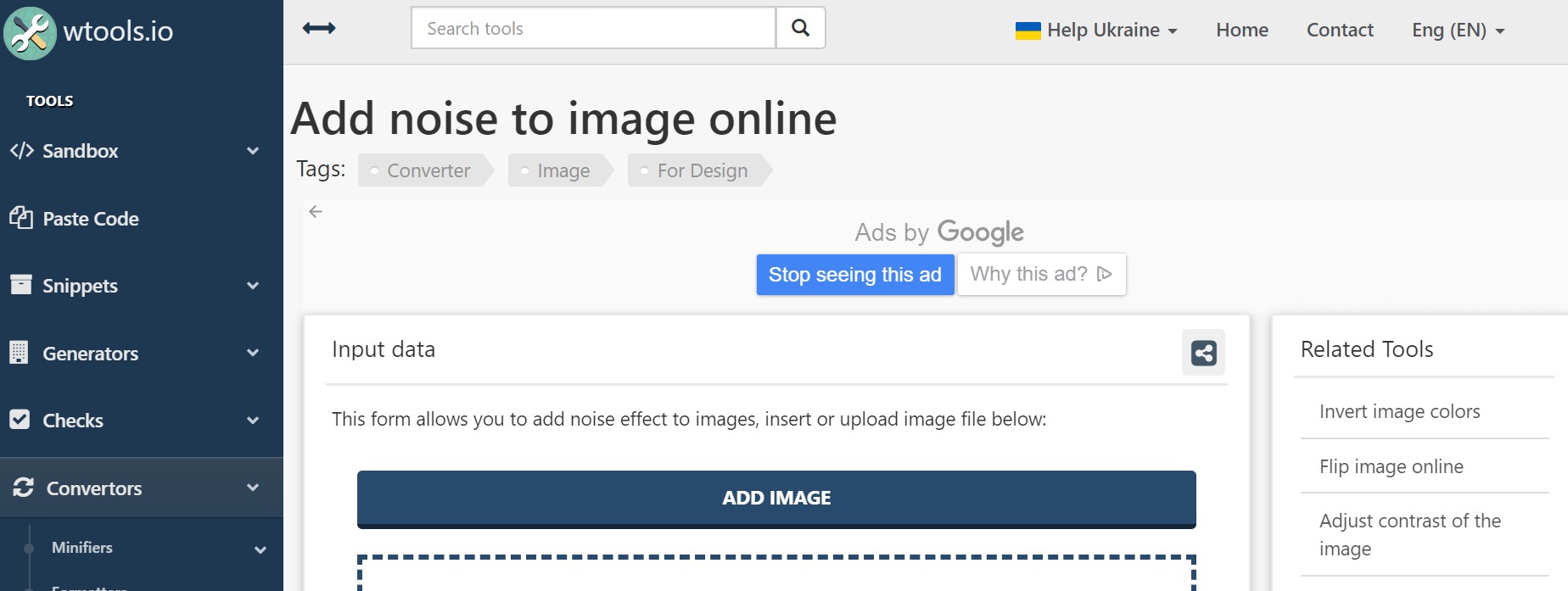The width and height of the screenshot is (1568, 591).
Task: Click the Ads by Google label
Action: point(939,232)
